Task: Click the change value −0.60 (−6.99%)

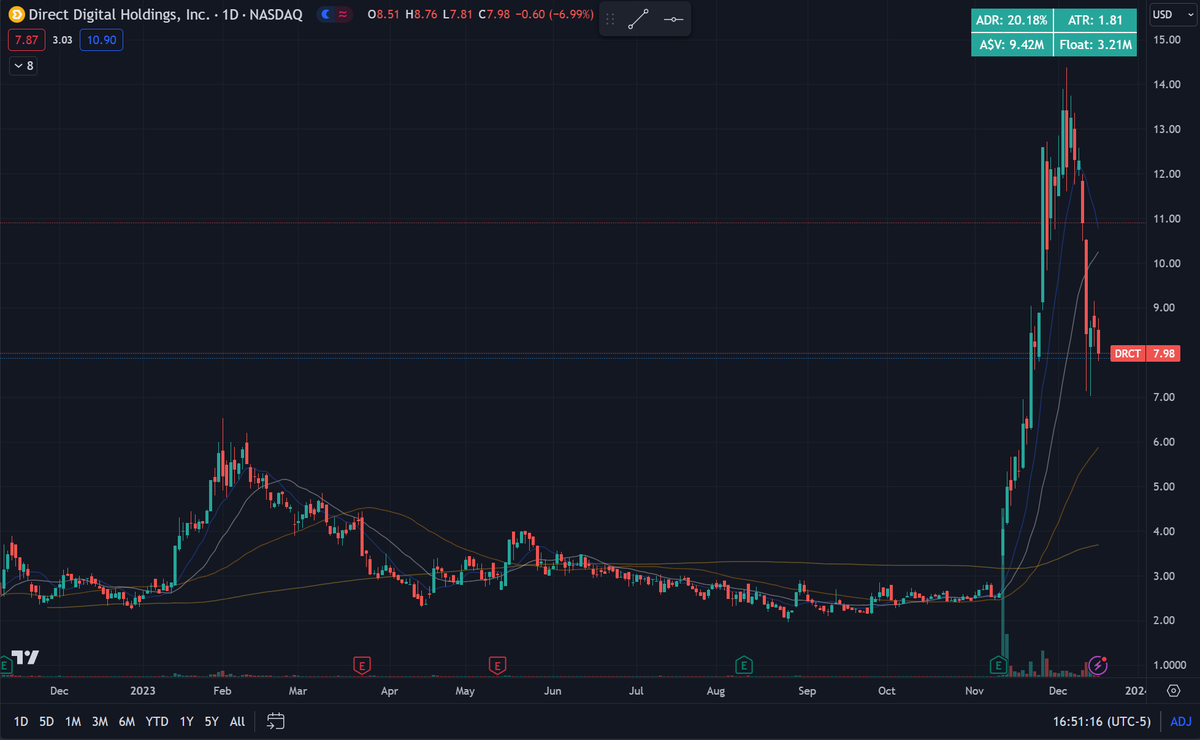Action: pyautogui.click(x=555, y=15)
